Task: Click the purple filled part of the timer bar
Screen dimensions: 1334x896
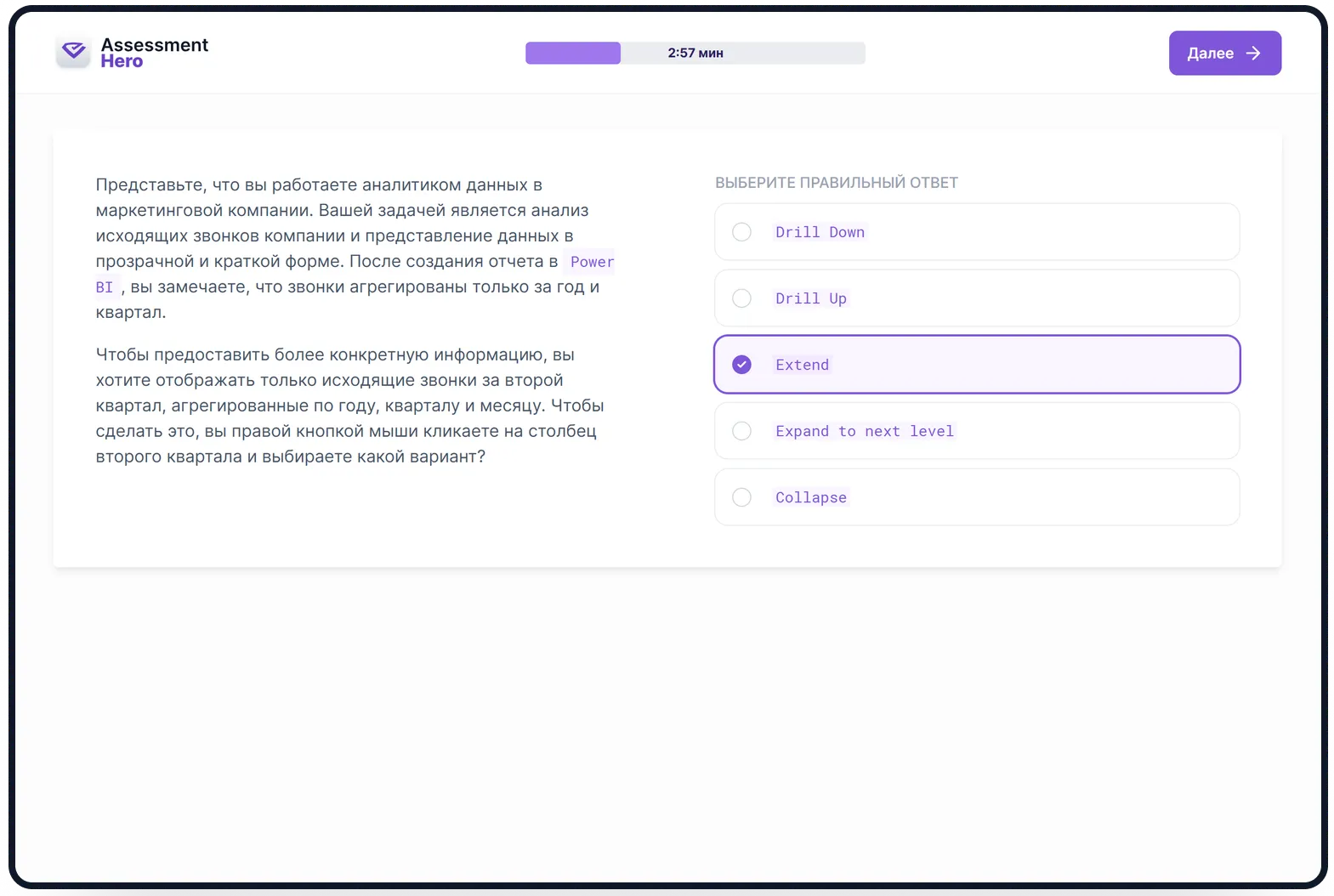Action: click(x=572, y=53)
